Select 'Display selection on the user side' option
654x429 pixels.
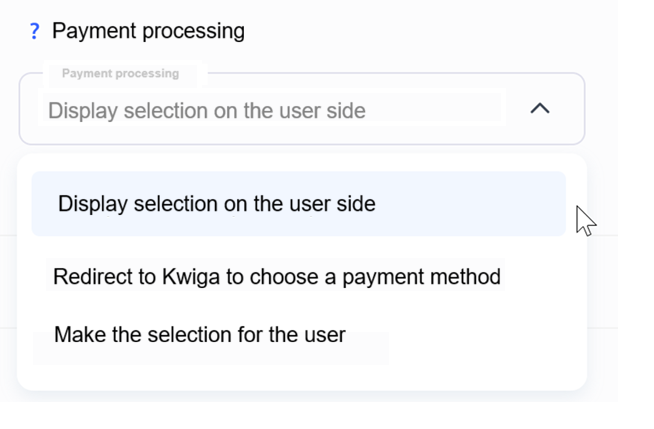tap(216, 204)
